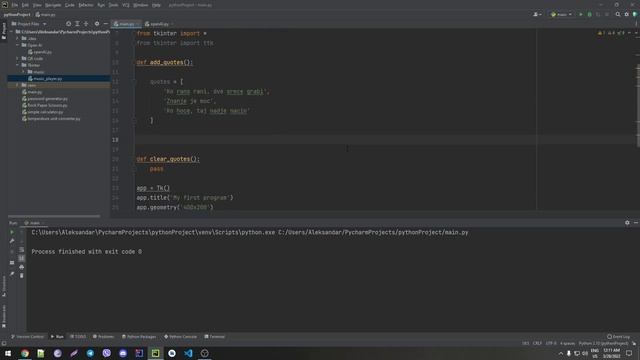
Task: Switch to the openAI.py editor tab
Action: click(158, 24)
